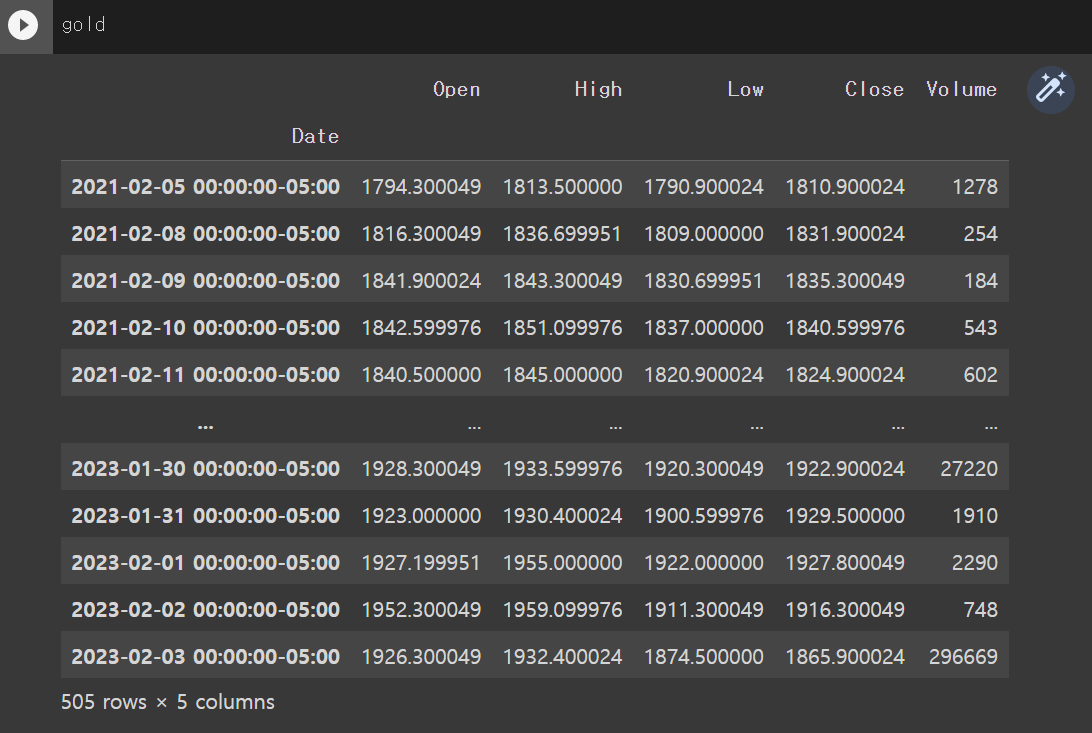
Task: Select the 2023-01-31 row label
Action: [205, 516]
